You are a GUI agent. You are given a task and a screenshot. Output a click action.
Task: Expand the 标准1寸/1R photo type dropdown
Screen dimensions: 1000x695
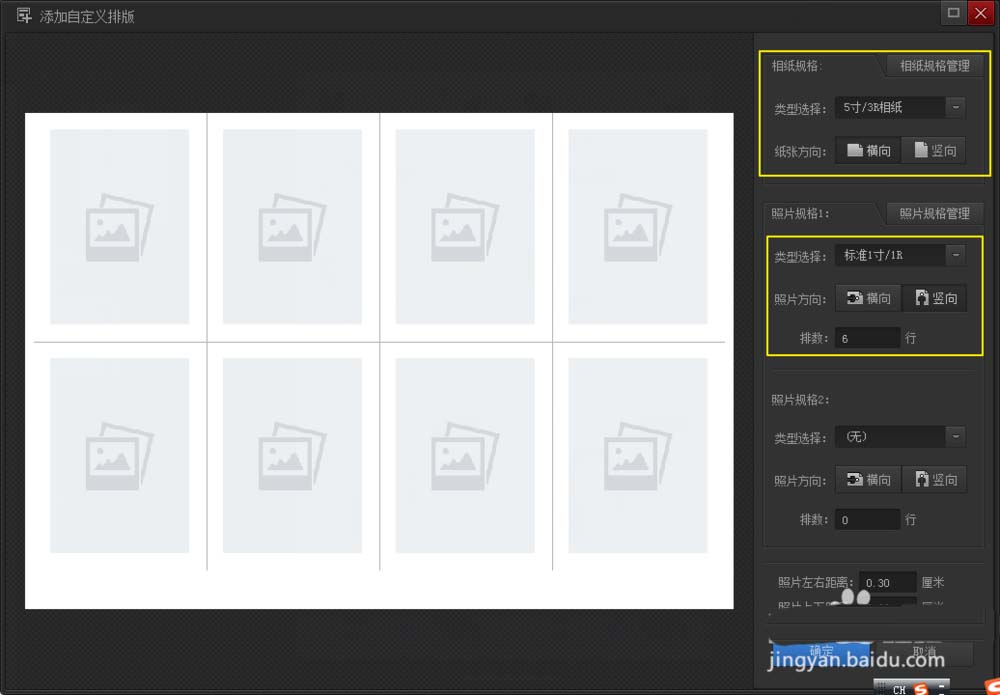click(x=900, y=255)
